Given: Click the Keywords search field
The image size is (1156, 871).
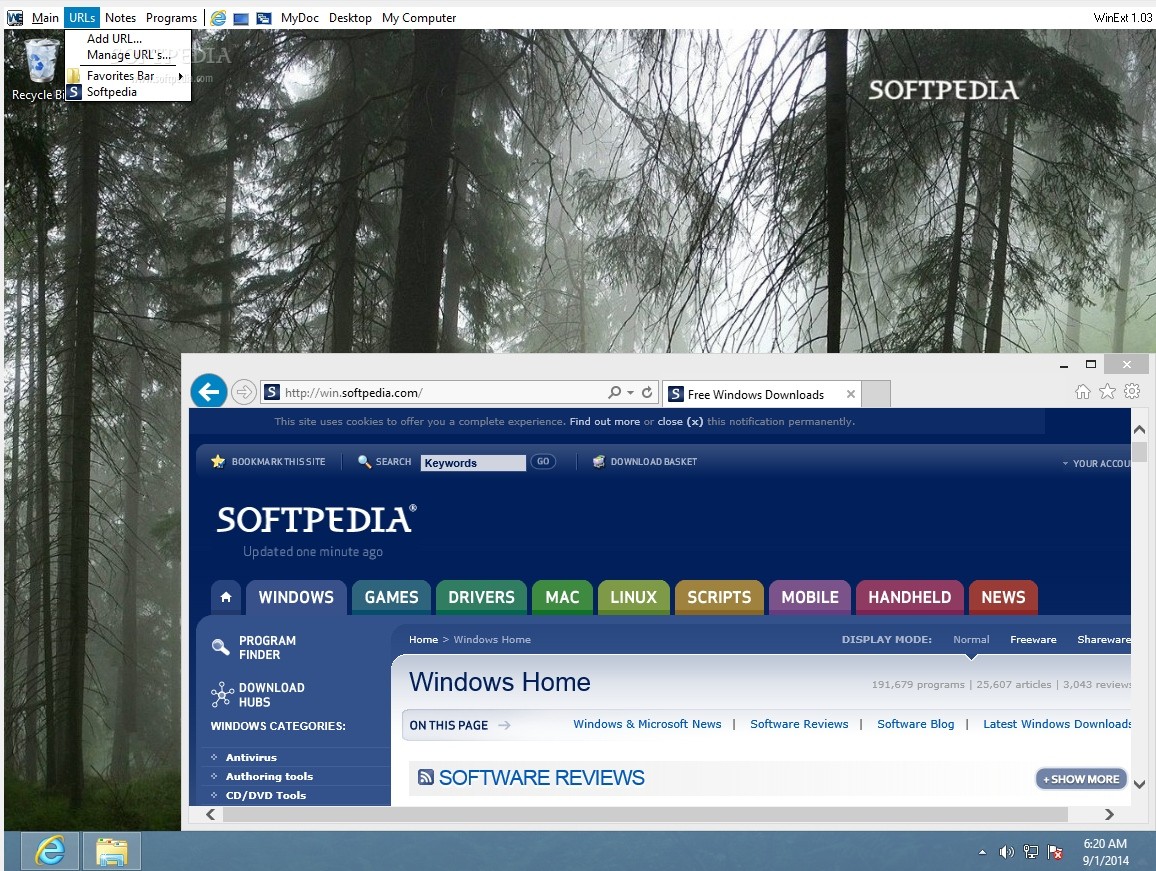Looking at the screenshot, I should click(473, 462).
